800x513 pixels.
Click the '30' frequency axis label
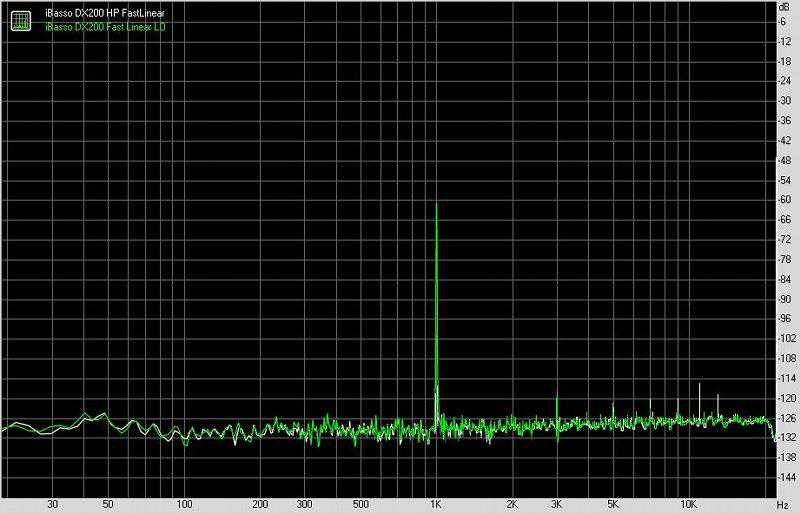52,504
